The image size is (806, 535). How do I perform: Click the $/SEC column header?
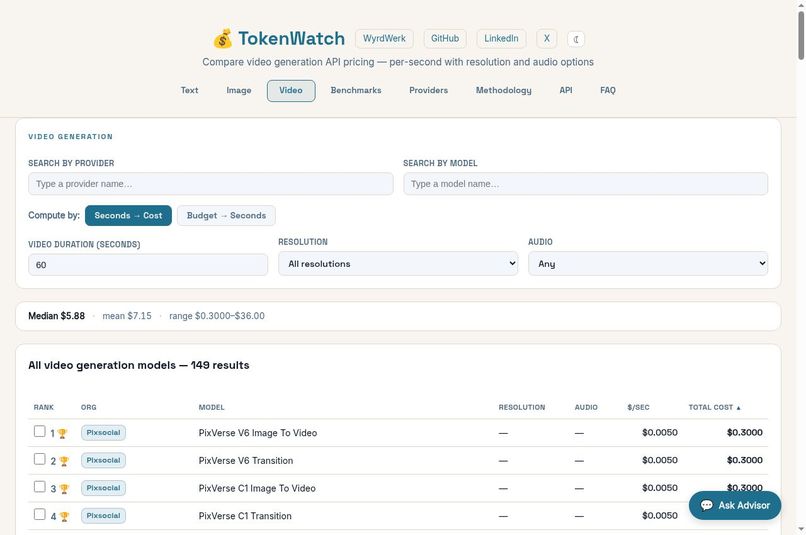pyautogui.click(x=638, y=407)
